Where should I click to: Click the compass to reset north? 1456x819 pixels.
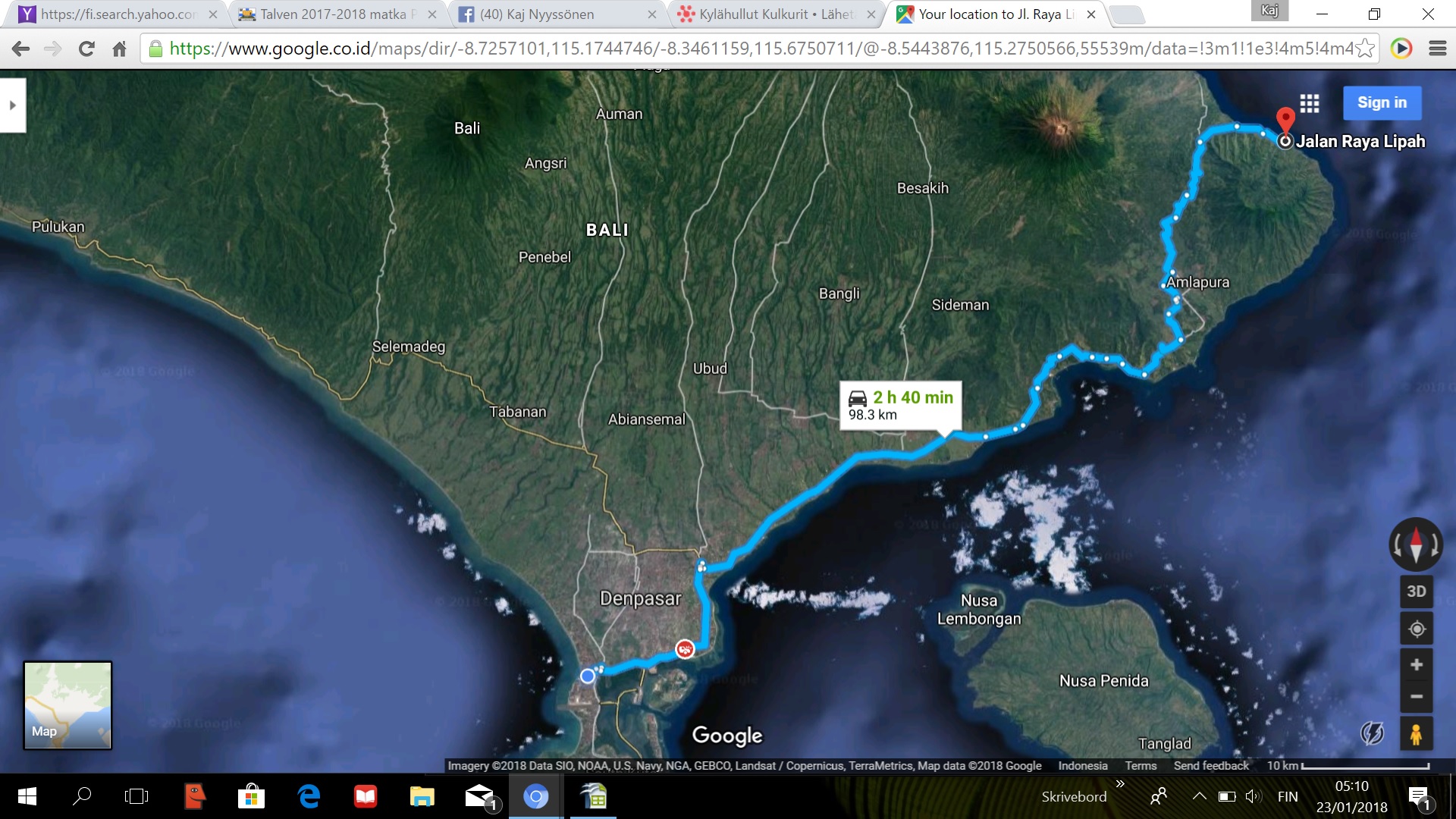point(1415,544)
